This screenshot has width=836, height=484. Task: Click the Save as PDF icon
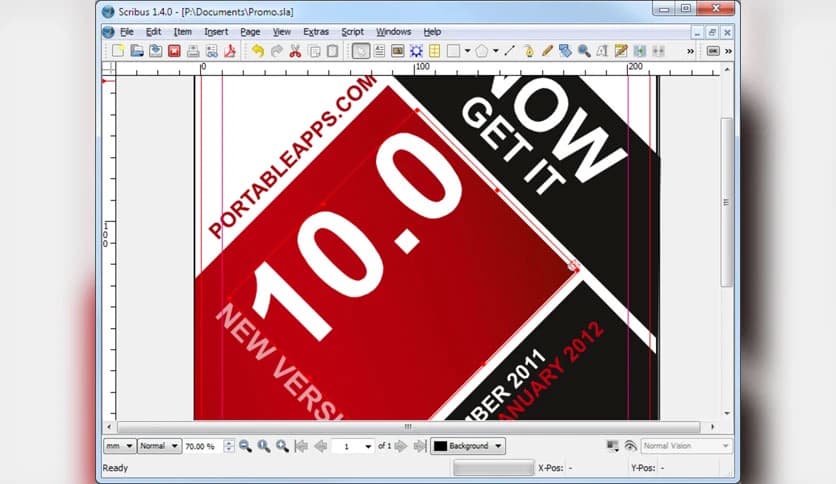(x=229, y=51)
